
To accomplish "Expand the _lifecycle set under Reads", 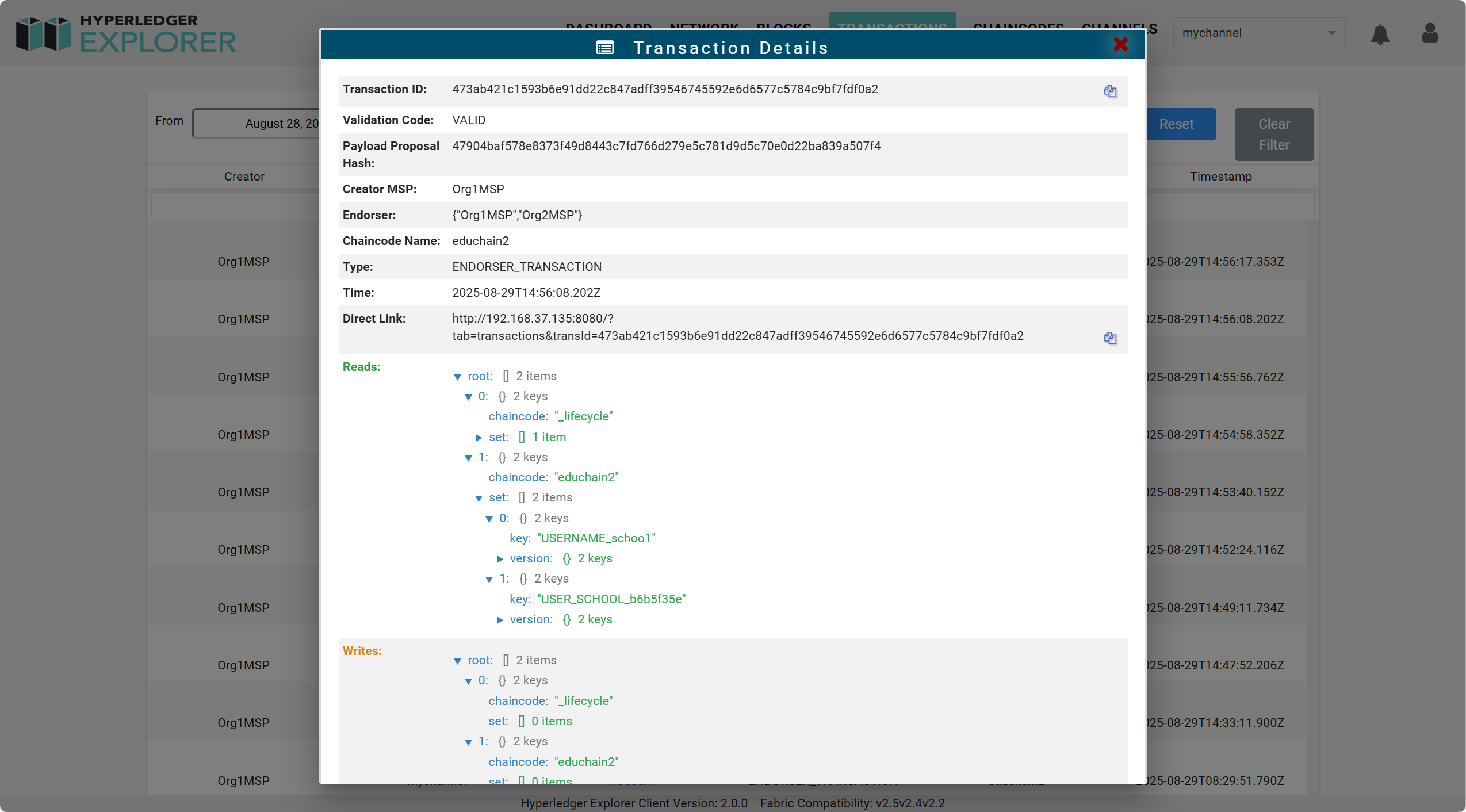I will click(x=479, y=438).
